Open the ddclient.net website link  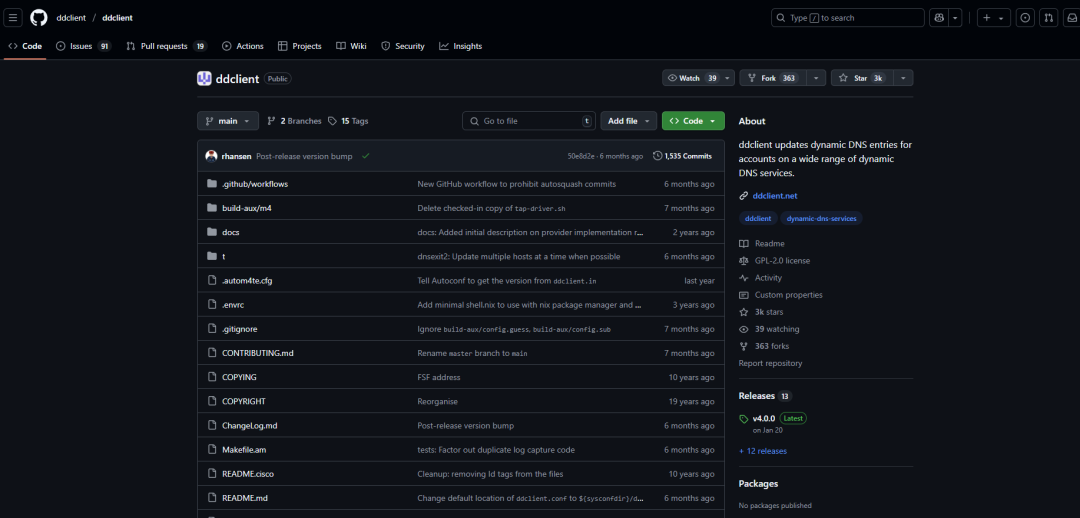pyautogui.click(x=775, y=196)
